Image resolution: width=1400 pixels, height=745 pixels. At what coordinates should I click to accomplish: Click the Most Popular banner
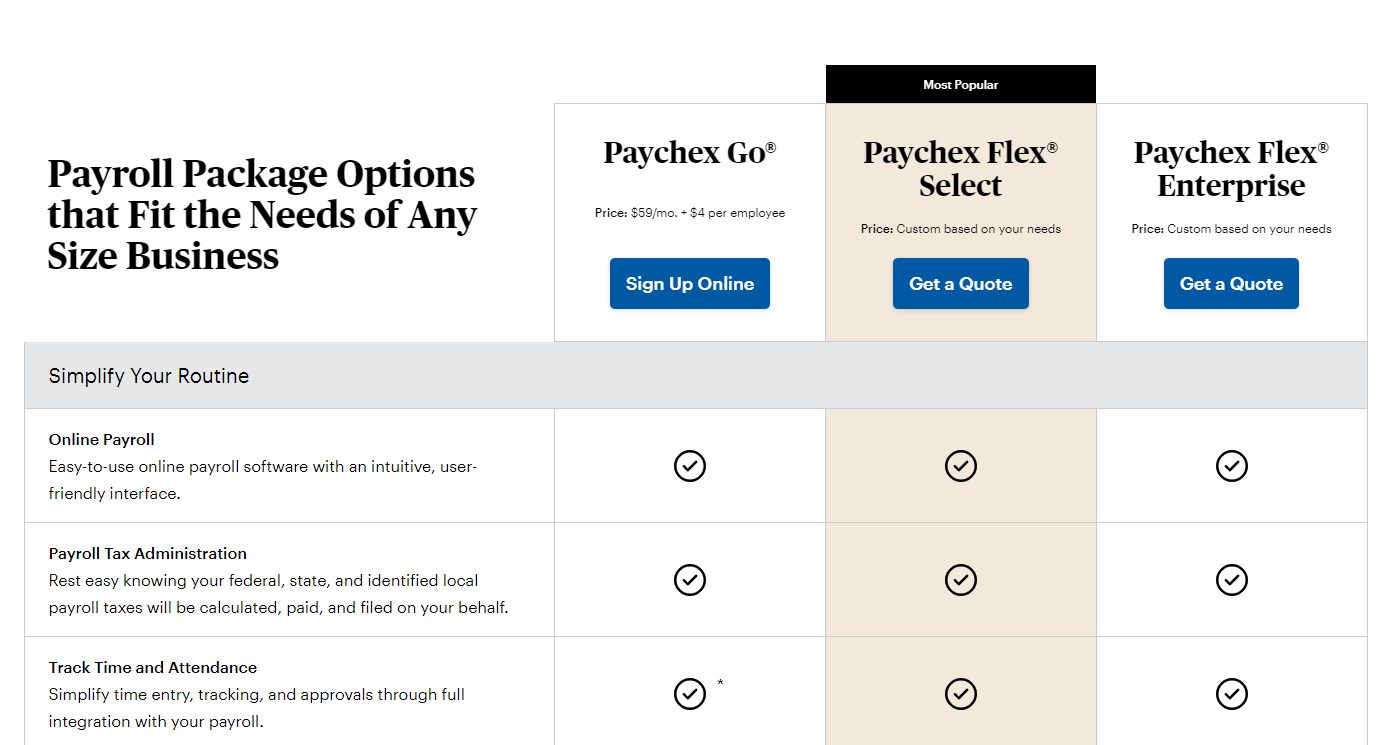click(961, 85)
